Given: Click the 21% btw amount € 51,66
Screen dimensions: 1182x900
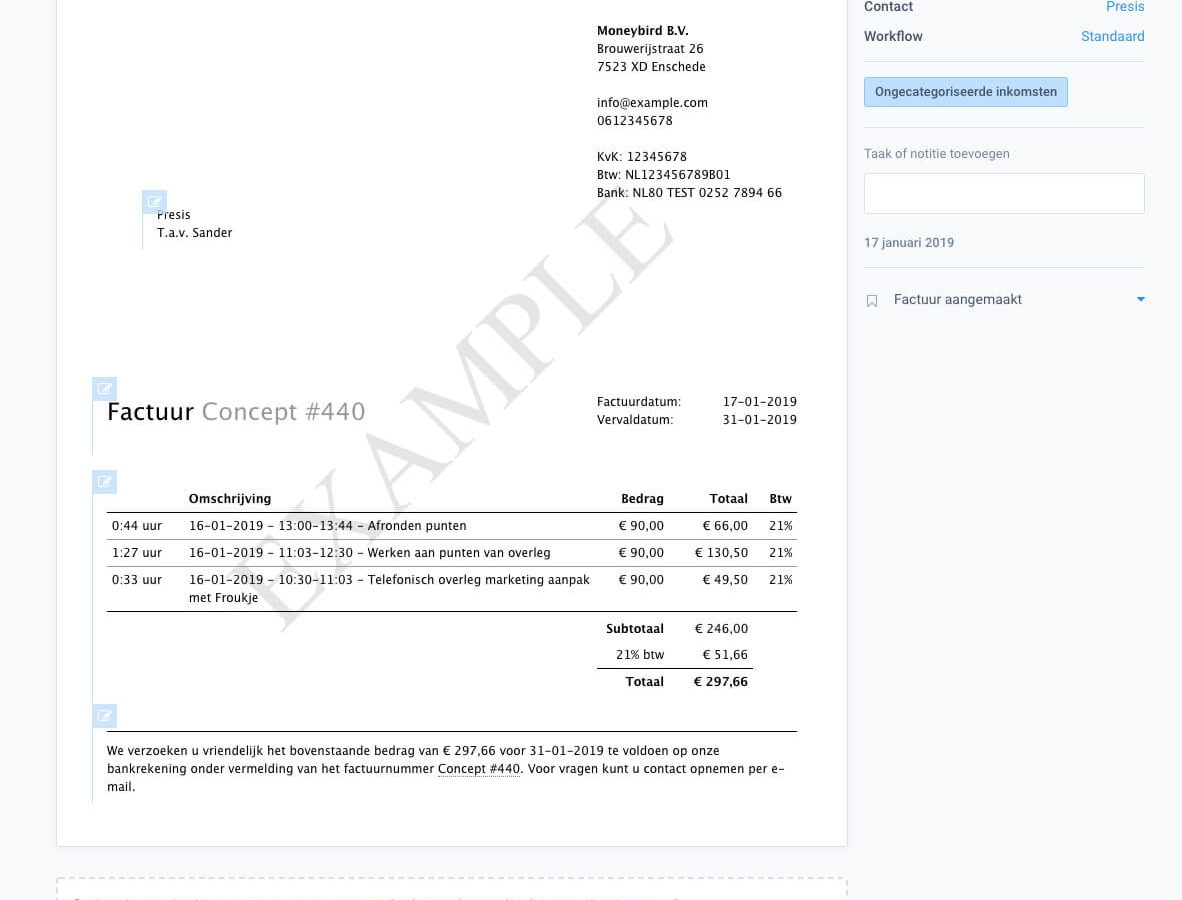Looking at the screenshot, I should pos(725,655).
